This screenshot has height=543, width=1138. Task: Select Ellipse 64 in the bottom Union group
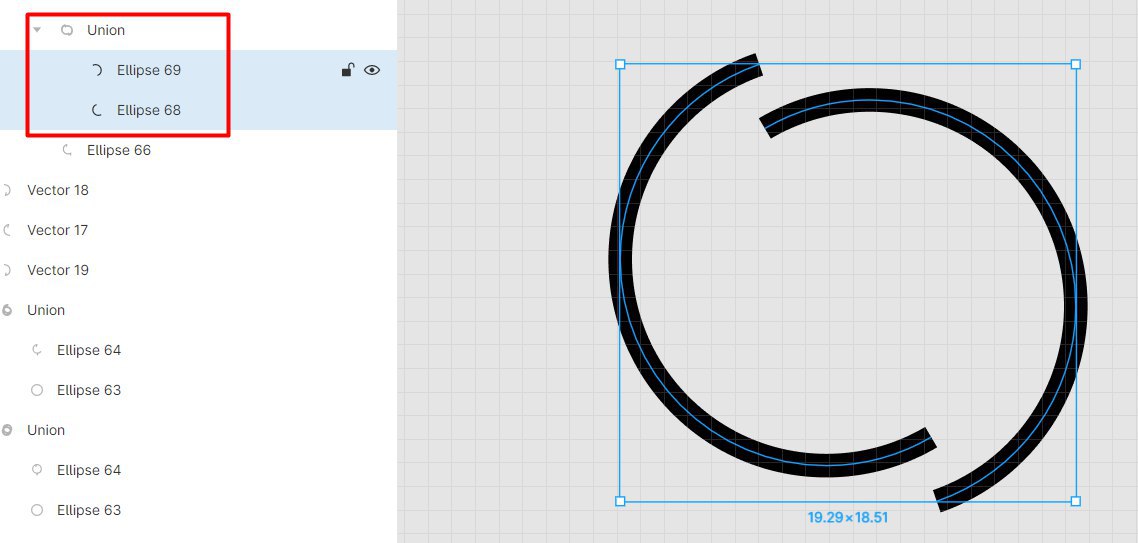pyautogui.click(x=89, y=470)
